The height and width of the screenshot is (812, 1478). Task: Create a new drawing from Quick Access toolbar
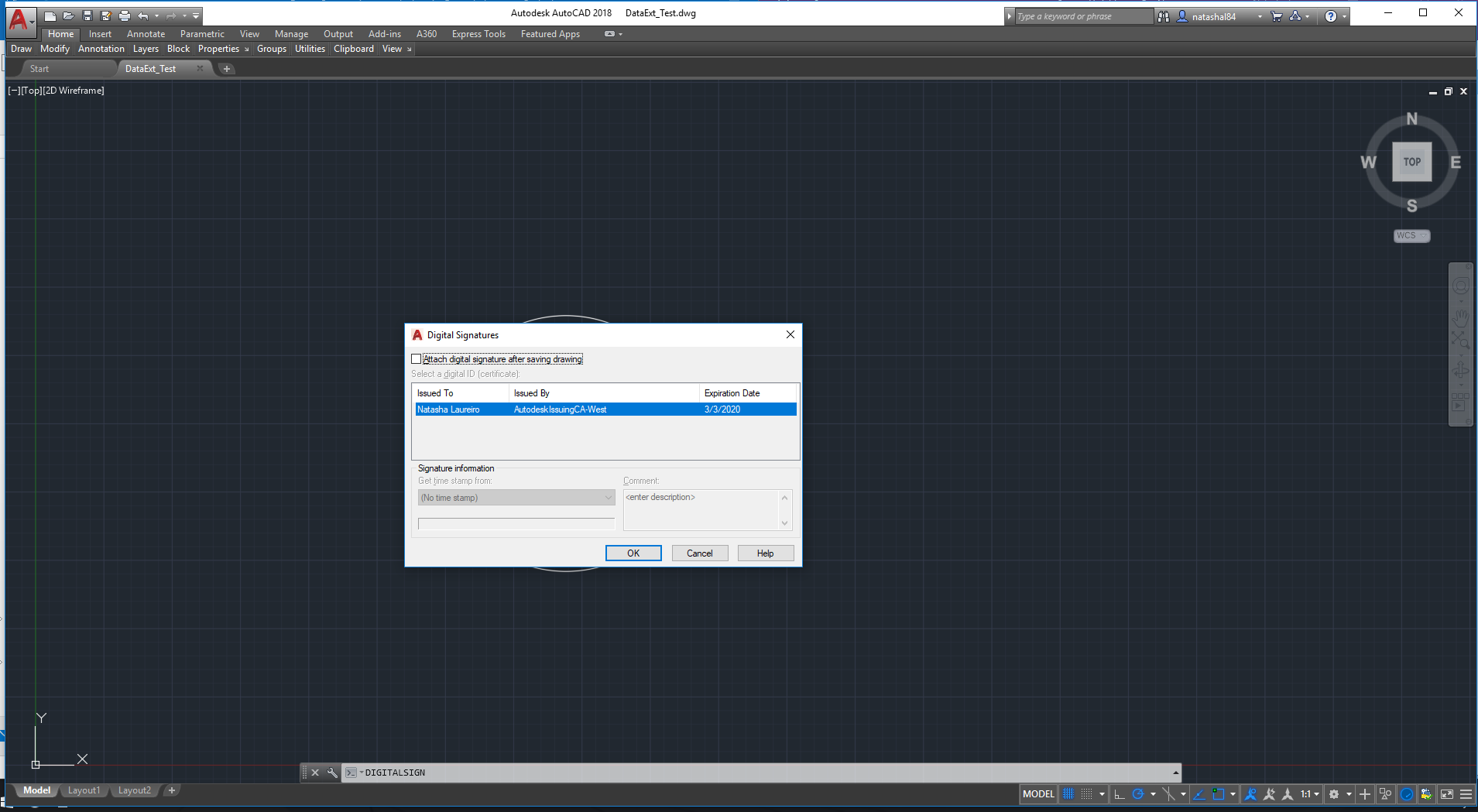50,15
